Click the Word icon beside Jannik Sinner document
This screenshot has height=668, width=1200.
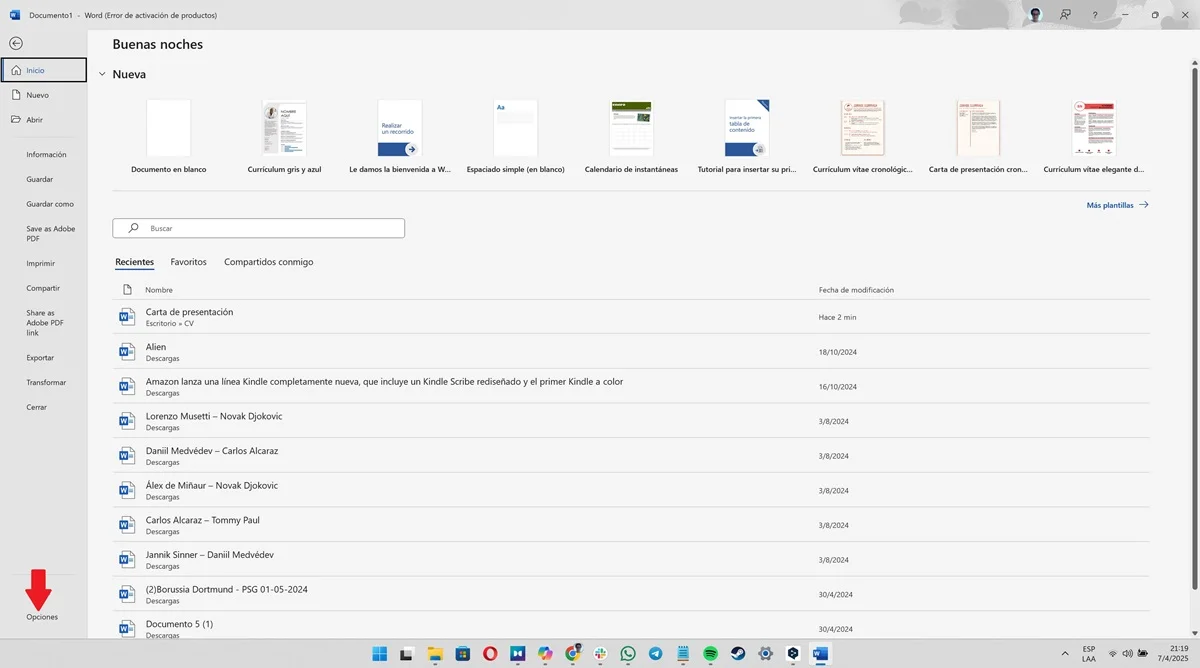click(127, 559)
